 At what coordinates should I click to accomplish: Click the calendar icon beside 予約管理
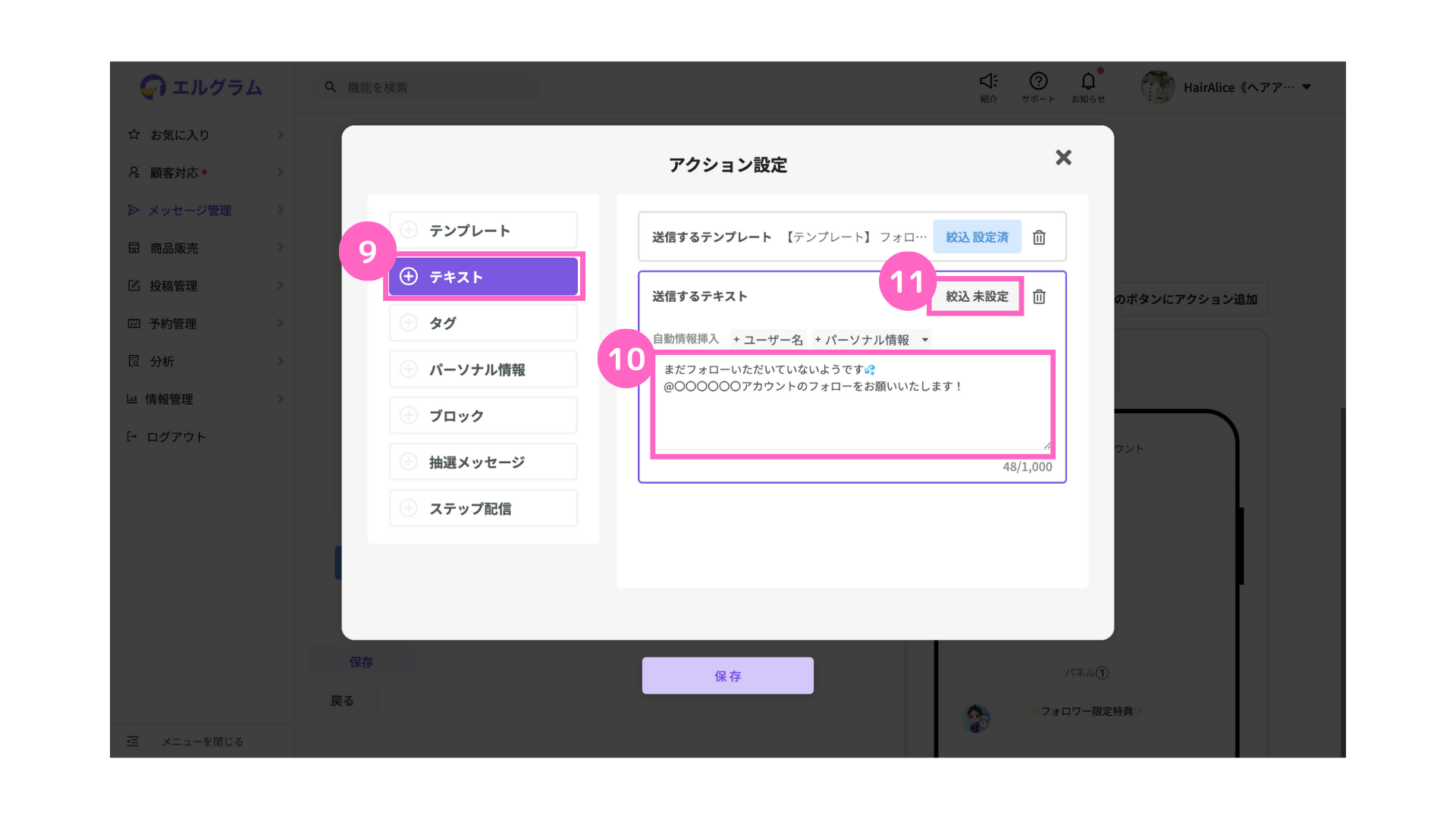point(134,323)
